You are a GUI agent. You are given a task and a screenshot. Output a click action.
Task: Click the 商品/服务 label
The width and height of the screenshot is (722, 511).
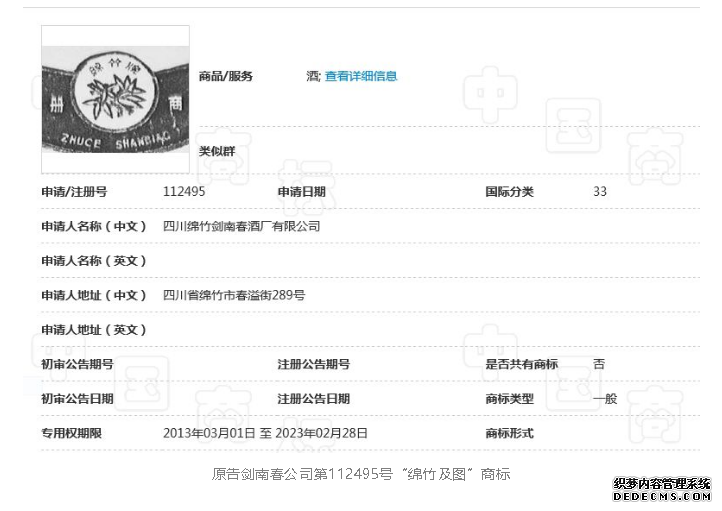(226, 76)
